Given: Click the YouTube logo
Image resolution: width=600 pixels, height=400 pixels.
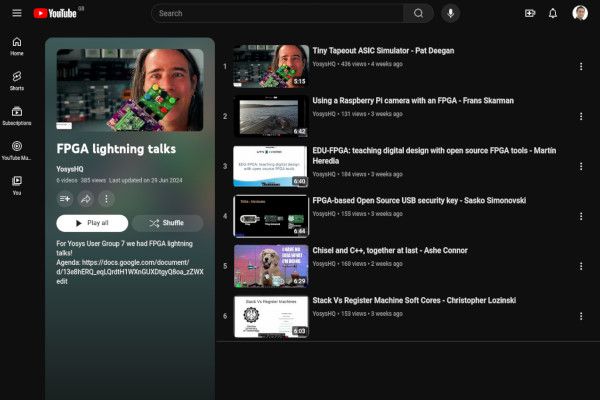Looking at the screenshot, I should click(x=58, y=13).
